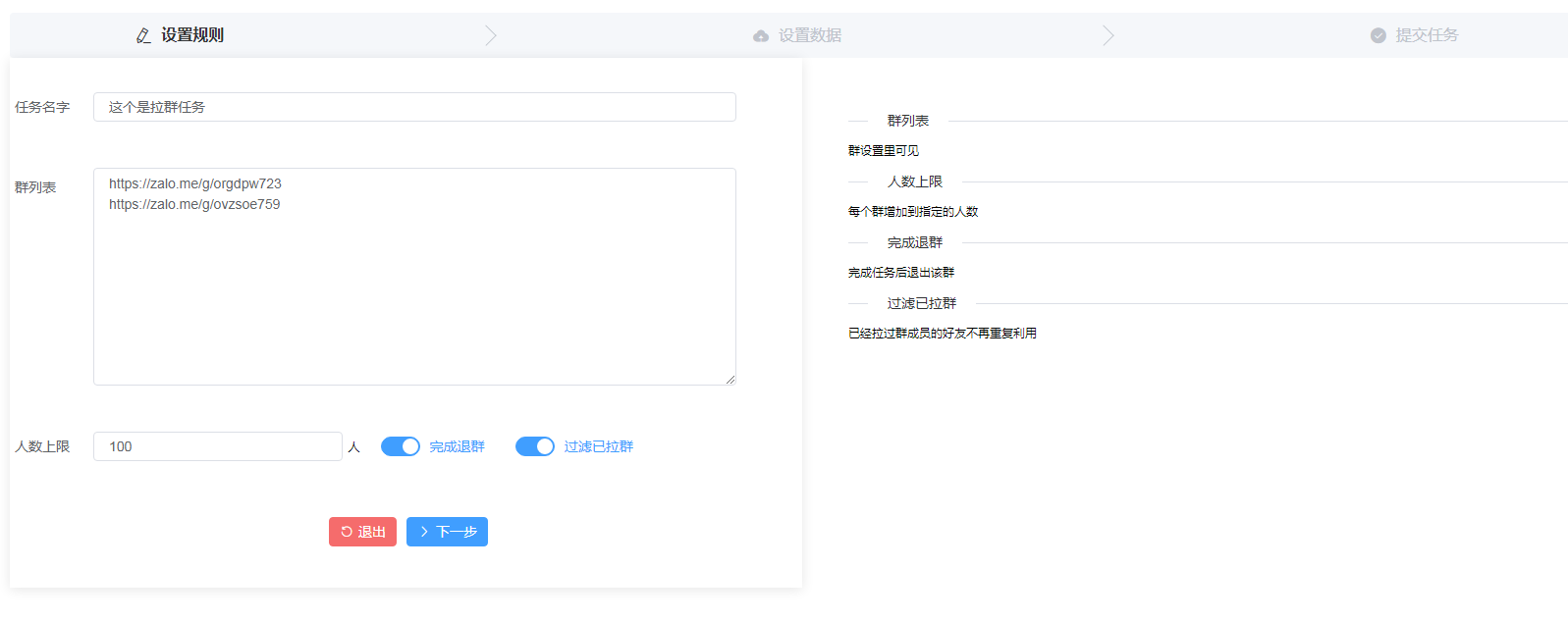1568x622 pixels.
Task: Click the chevron arrow after 设置规则 step
Action: 491,35
